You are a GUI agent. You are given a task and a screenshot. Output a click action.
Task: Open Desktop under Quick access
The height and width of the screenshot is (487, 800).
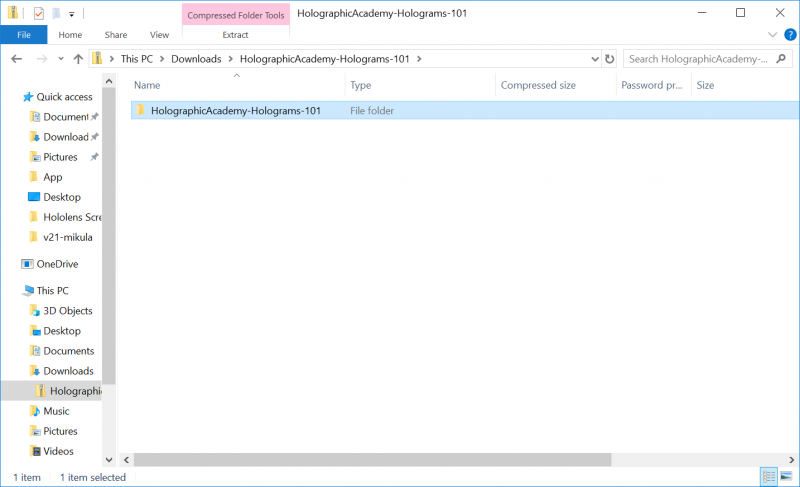(61, 197)
